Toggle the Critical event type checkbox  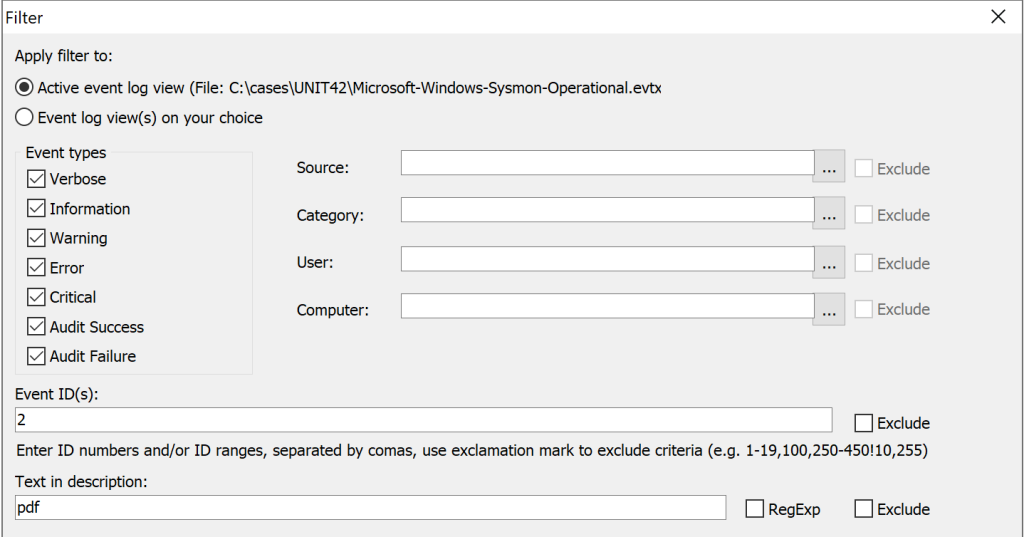pos(37,297)
